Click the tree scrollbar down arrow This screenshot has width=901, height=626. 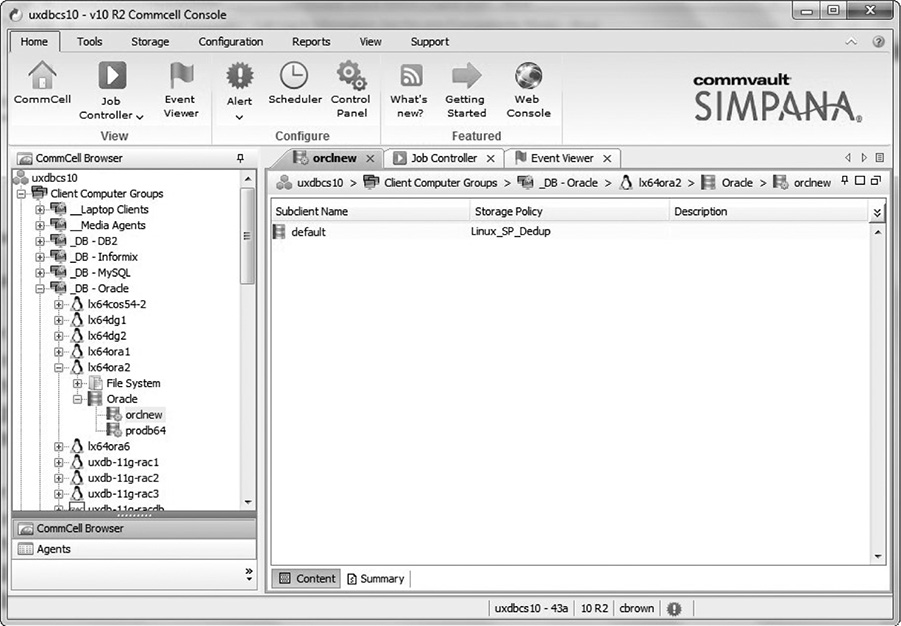point(248,502)
